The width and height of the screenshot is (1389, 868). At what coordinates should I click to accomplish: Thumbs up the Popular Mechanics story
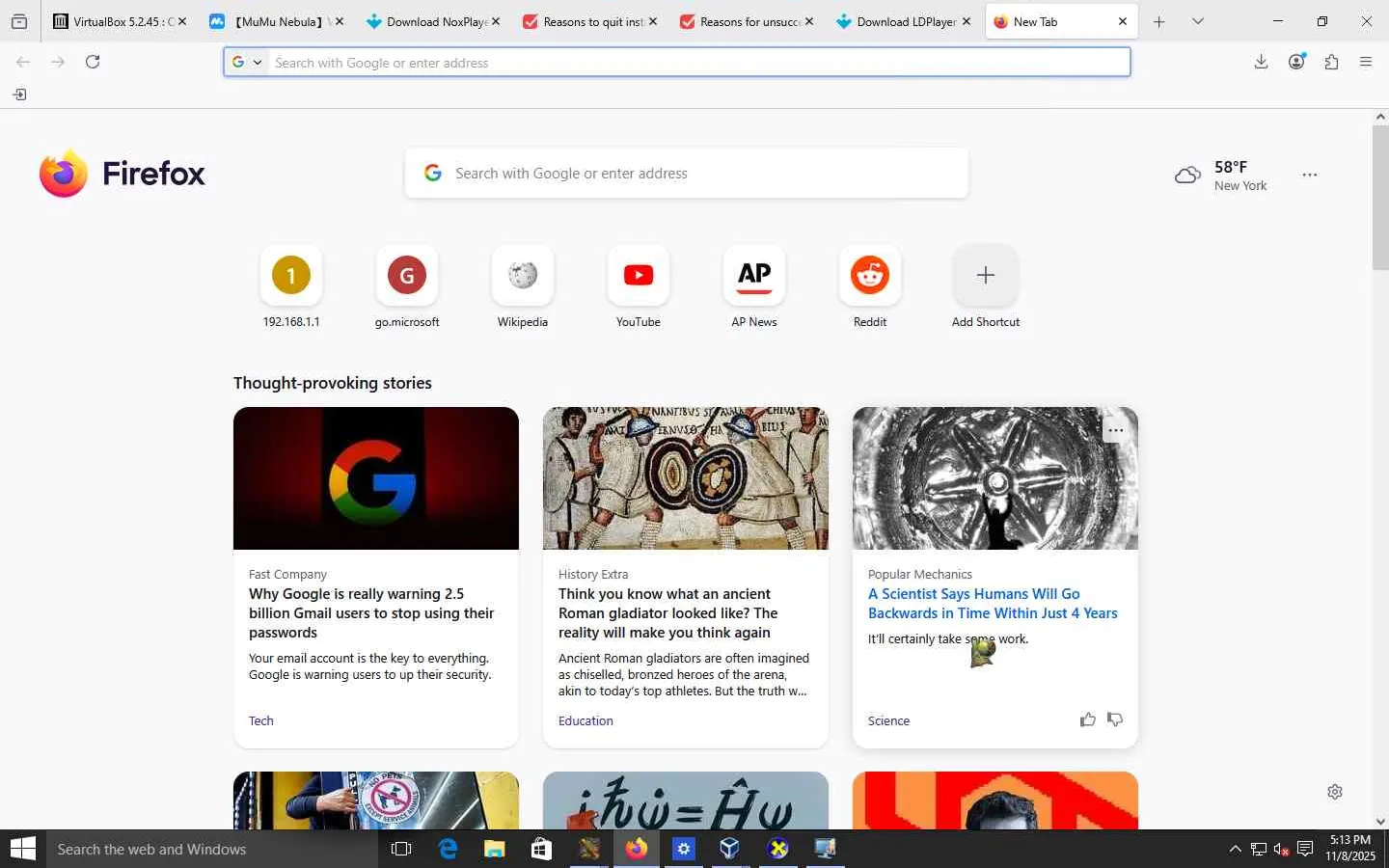[x=1088, y=719]
